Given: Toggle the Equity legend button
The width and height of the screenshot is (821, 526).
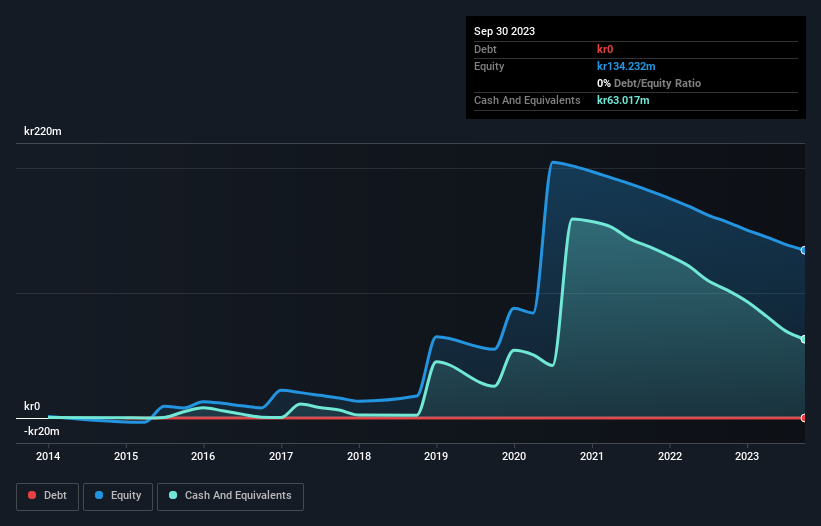Looking at the screenshot, I should click(118, 496).
